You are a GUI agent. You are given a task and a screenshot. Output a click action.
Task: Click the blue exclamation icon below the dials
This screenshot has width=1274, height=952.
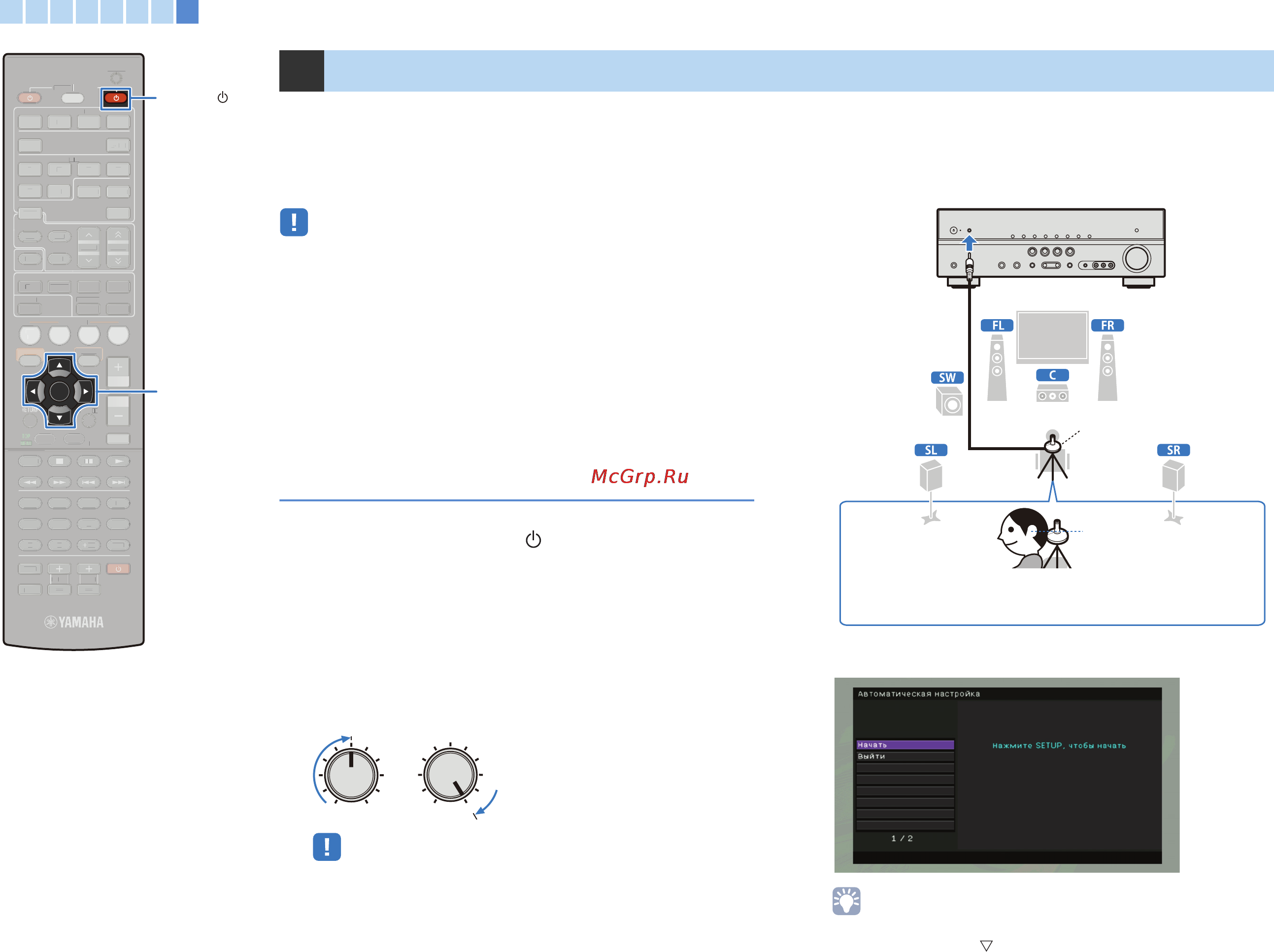pos(327,847)
